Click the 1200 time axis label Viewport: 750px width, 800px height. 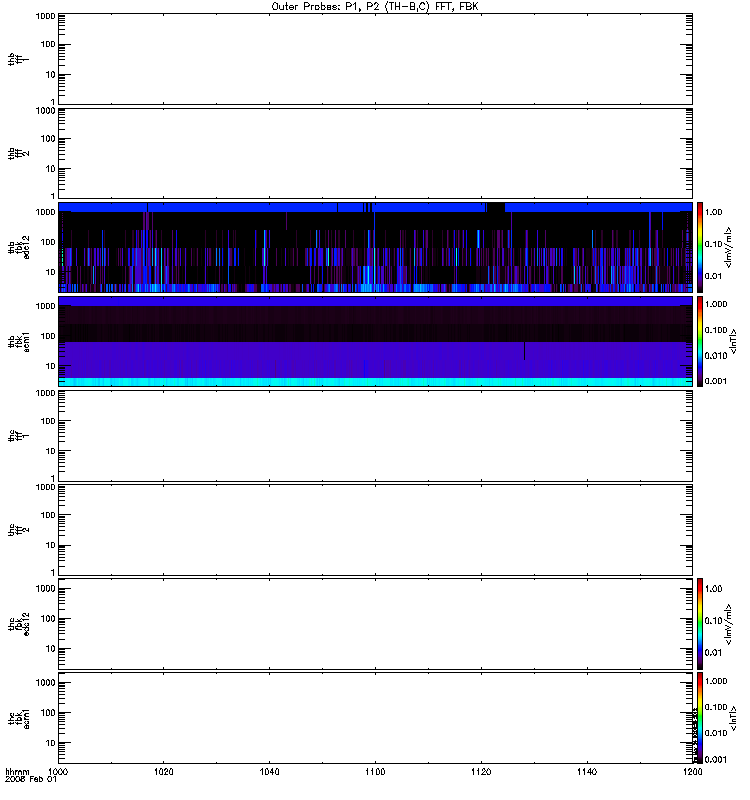(x=690, y=773)
